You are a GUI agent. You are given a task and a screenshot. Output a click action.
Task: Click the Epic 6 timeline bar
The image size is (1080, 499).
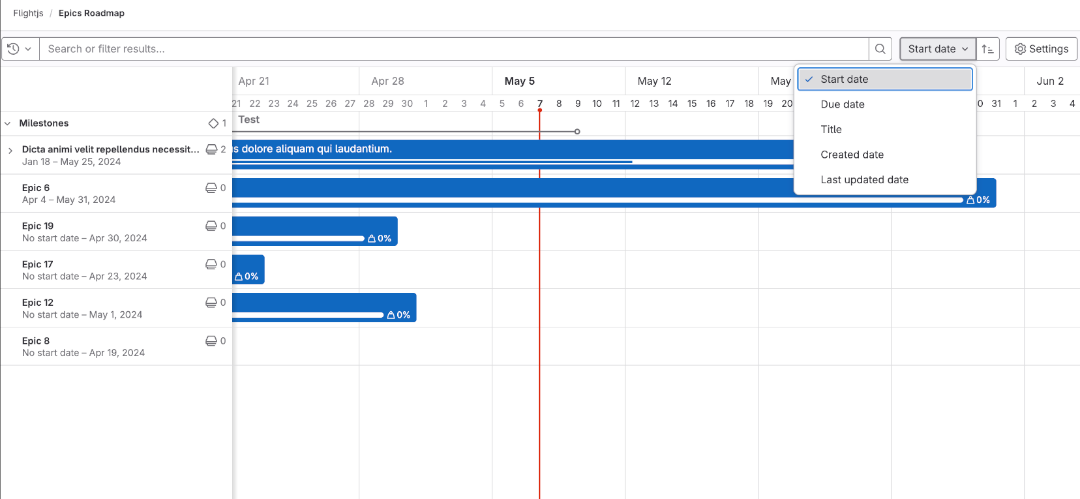(614, 193)
